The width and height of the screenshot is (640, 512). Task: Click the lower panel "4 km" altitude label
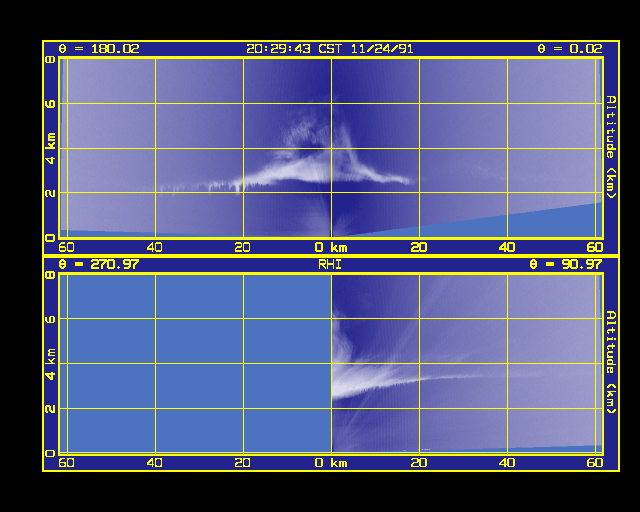click(x=51, y=364)
